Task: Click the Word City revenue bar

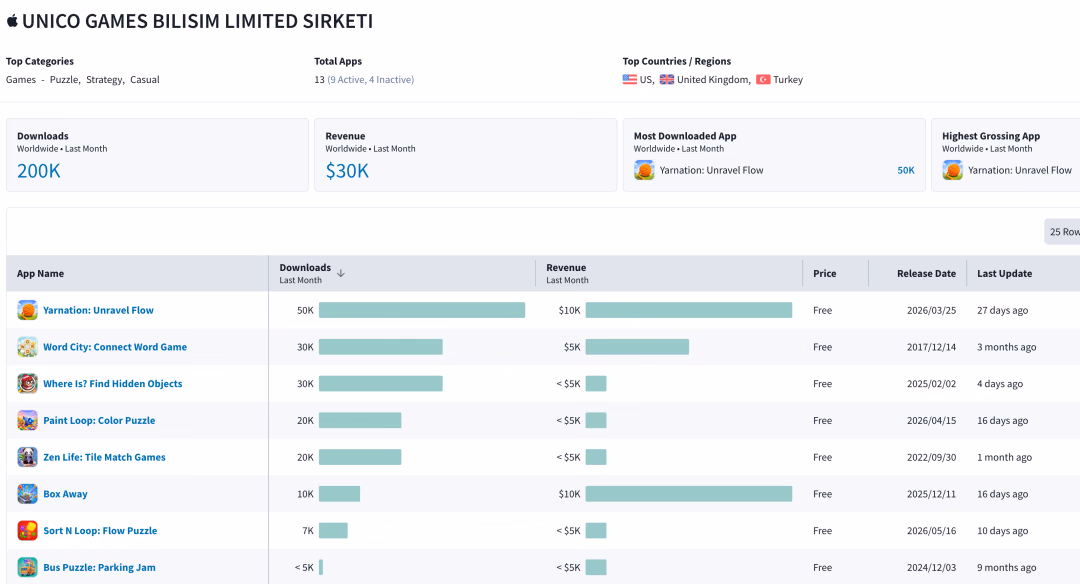Action: [x=637, y=347]
